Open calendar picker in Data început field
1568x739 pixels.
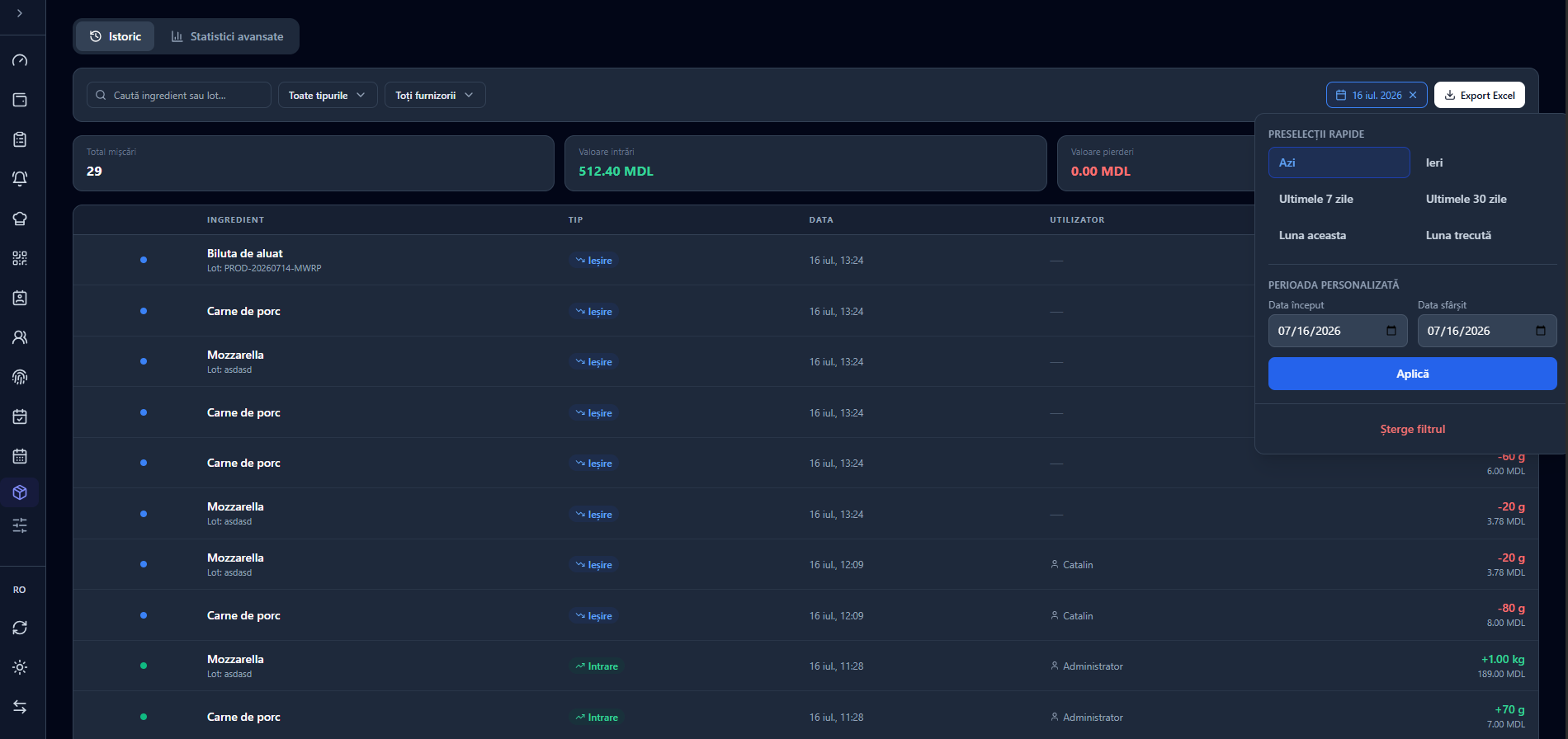coord(1391,331)
